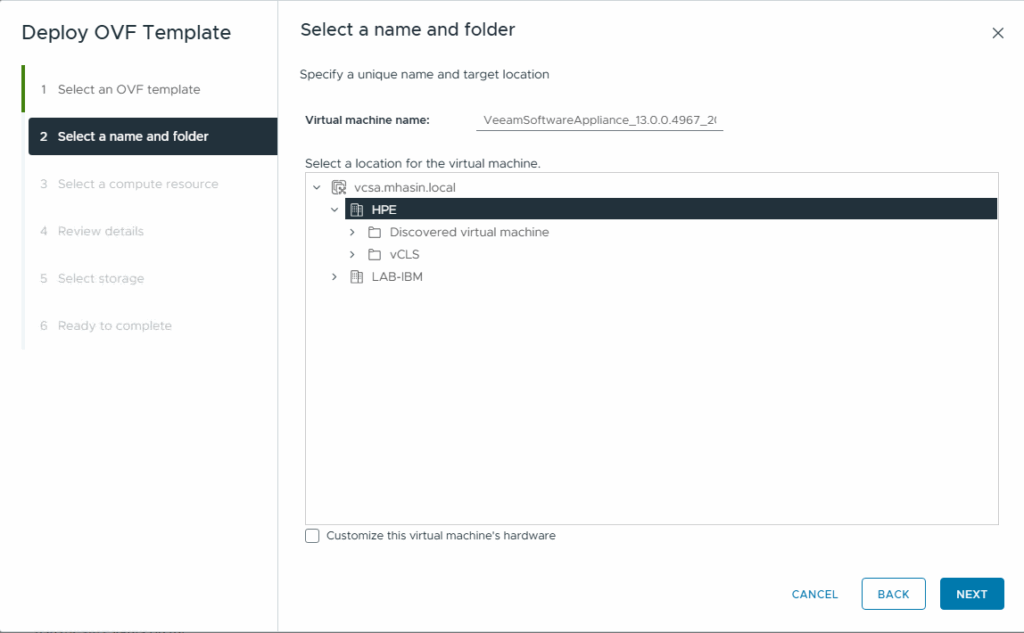The image size is (1024, 633).
Task: Click the Virtual machine name text field
Action: click(600, 121)
